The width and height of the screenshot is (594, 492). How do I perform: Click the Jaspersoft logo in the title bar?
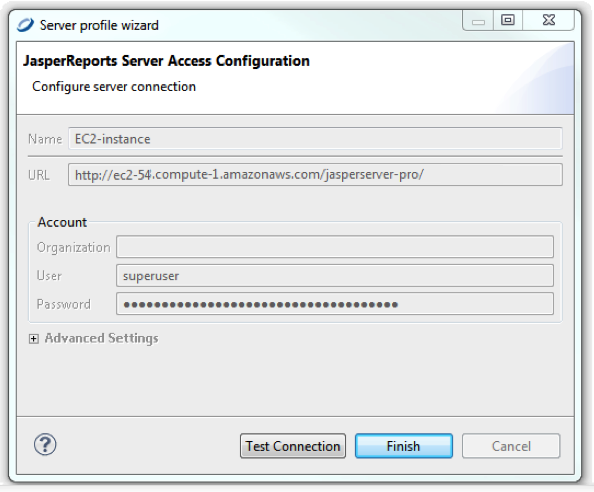[25, 25]
